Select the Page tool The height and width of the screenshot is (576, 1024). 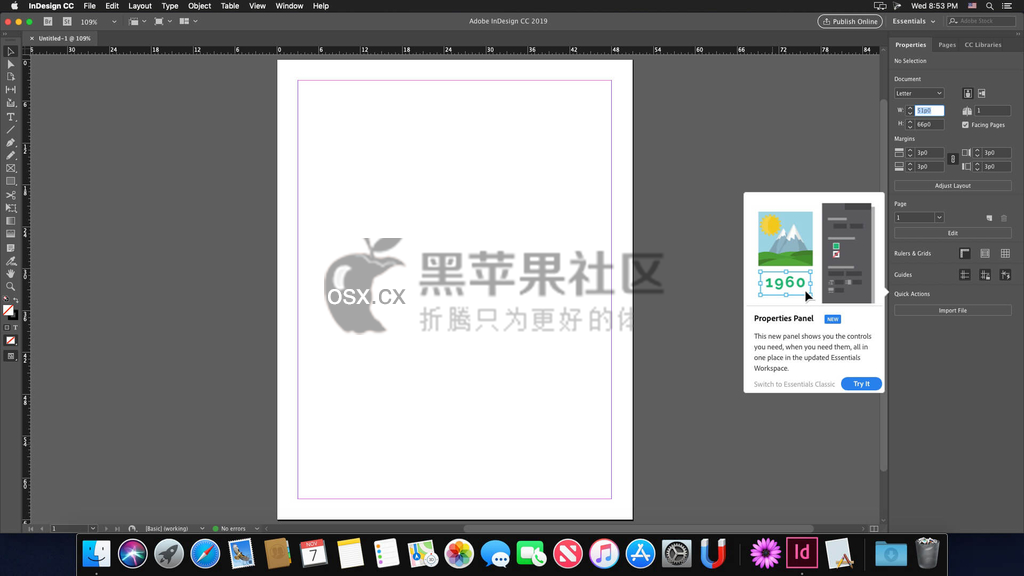click(10, 77)
